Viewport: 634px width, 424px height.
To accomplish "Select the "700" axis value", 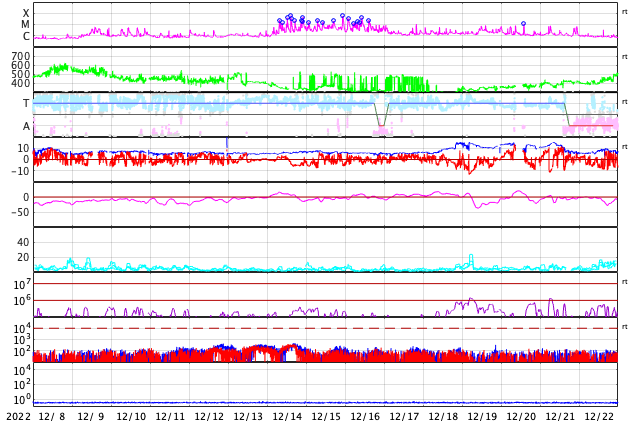I will [21, 56].
